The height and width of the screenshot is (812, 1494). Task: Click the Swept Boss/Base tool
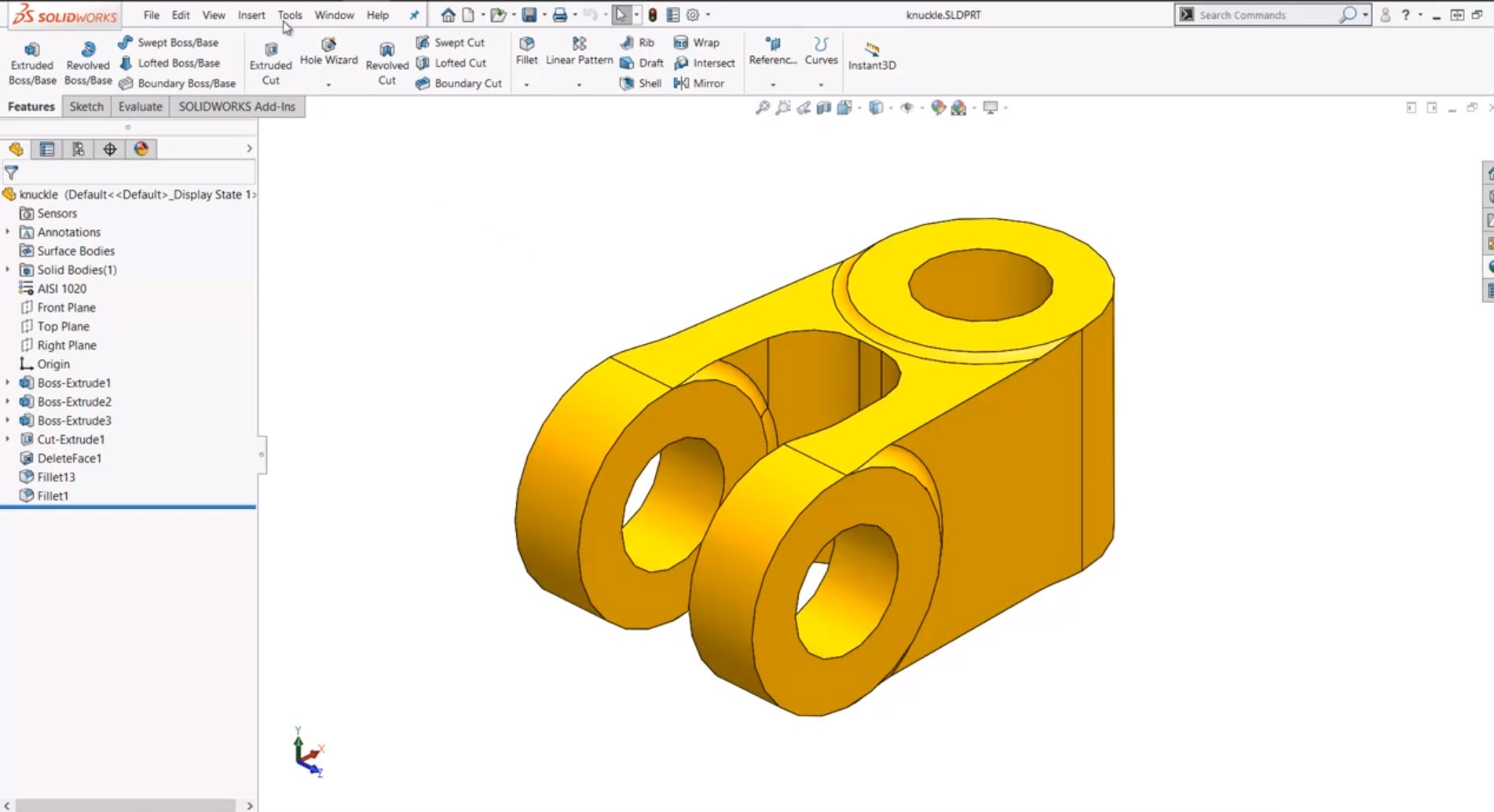tap(169, 42)
